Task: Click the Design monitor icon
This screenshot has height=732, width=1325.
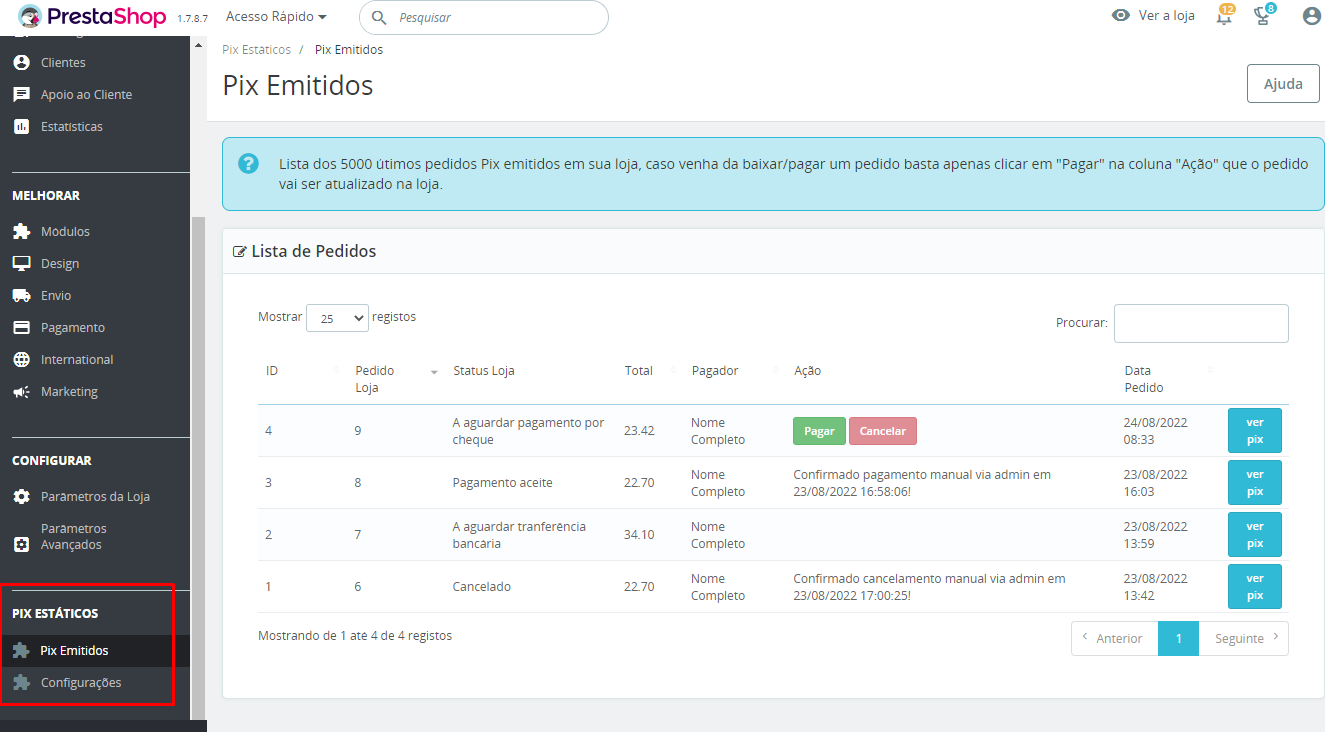Action: tap(21, 263)
